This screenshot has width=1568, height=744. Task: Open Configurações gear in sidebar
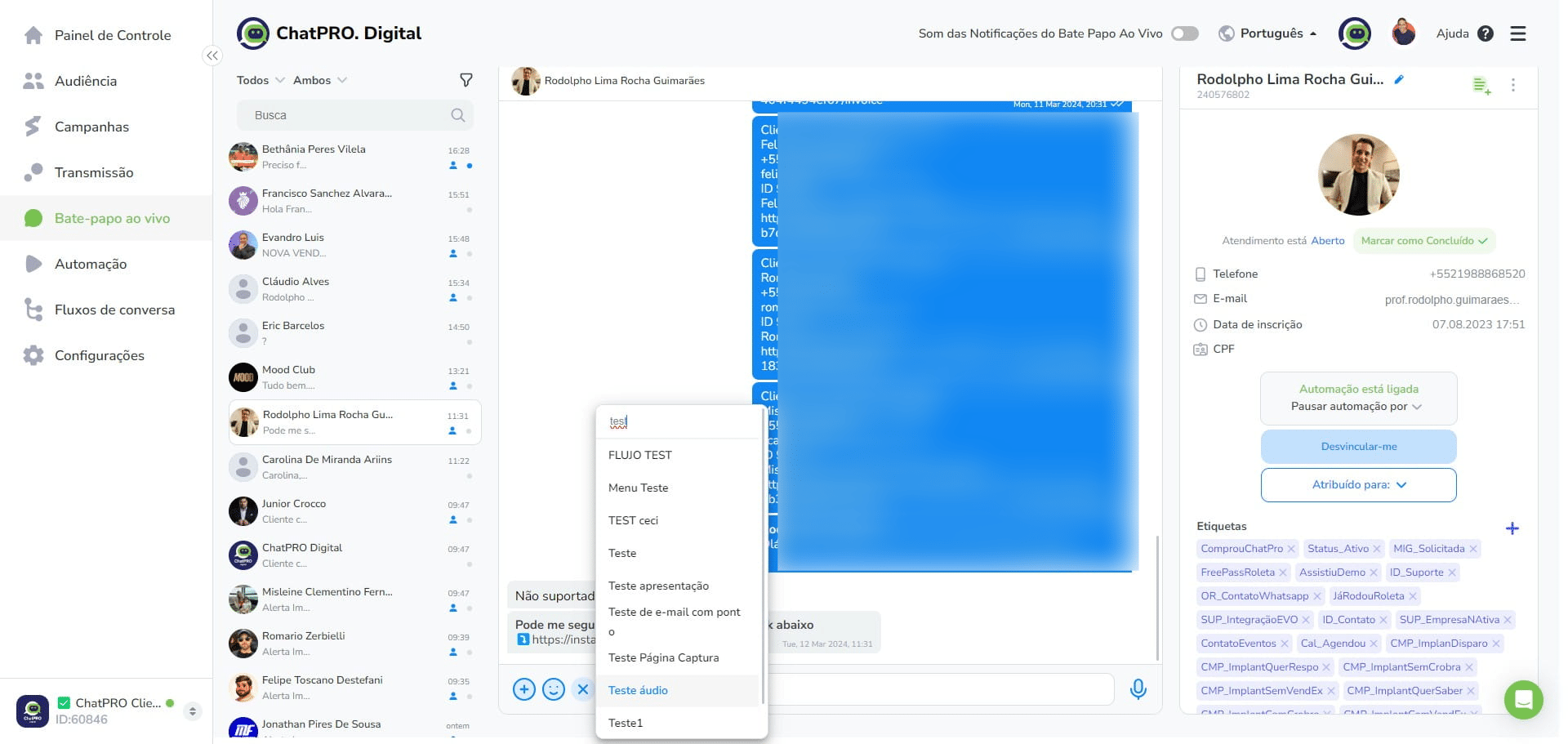33,355
